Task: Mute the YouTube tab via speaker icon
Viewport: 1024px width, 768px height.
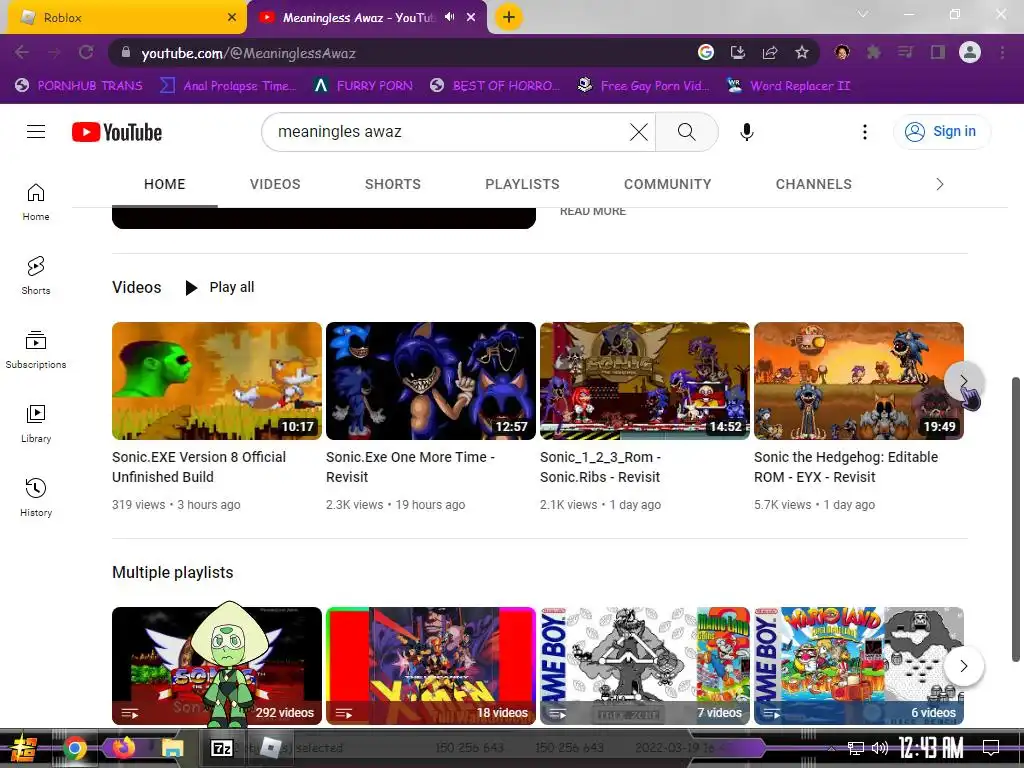Action: 450,17
